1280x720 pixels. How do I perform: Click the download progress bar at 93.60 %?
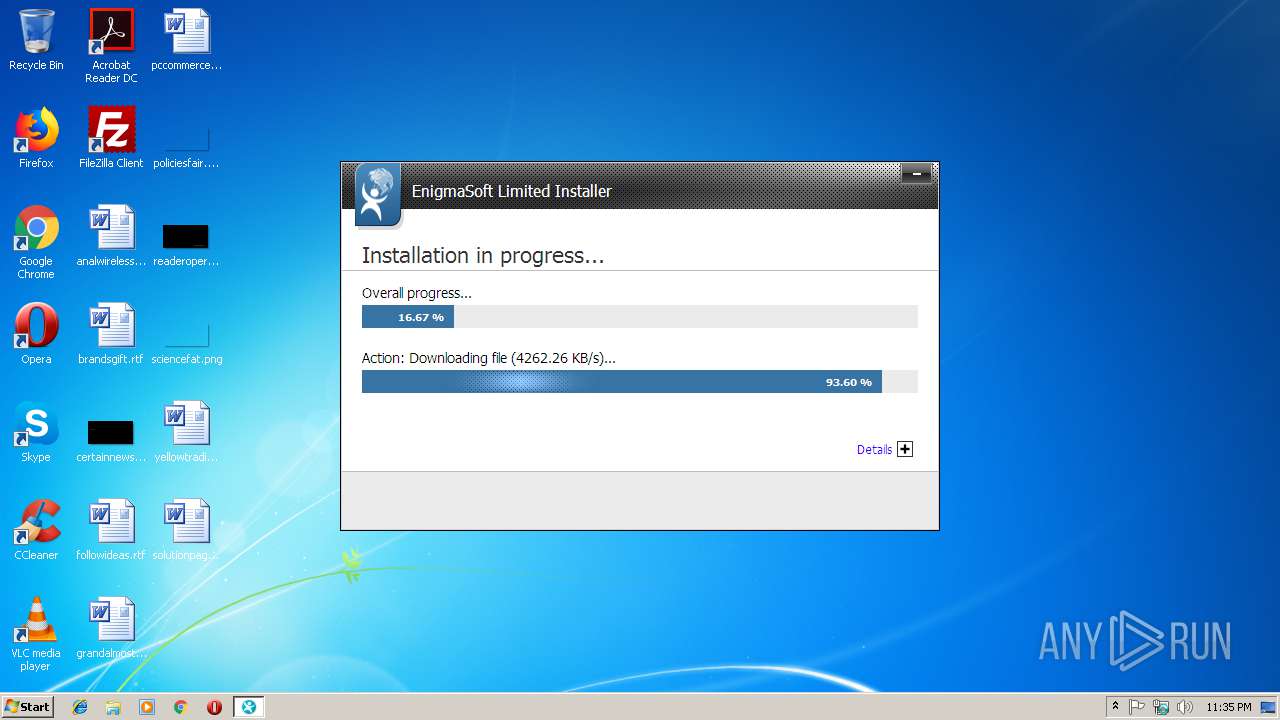click(639, 381)
